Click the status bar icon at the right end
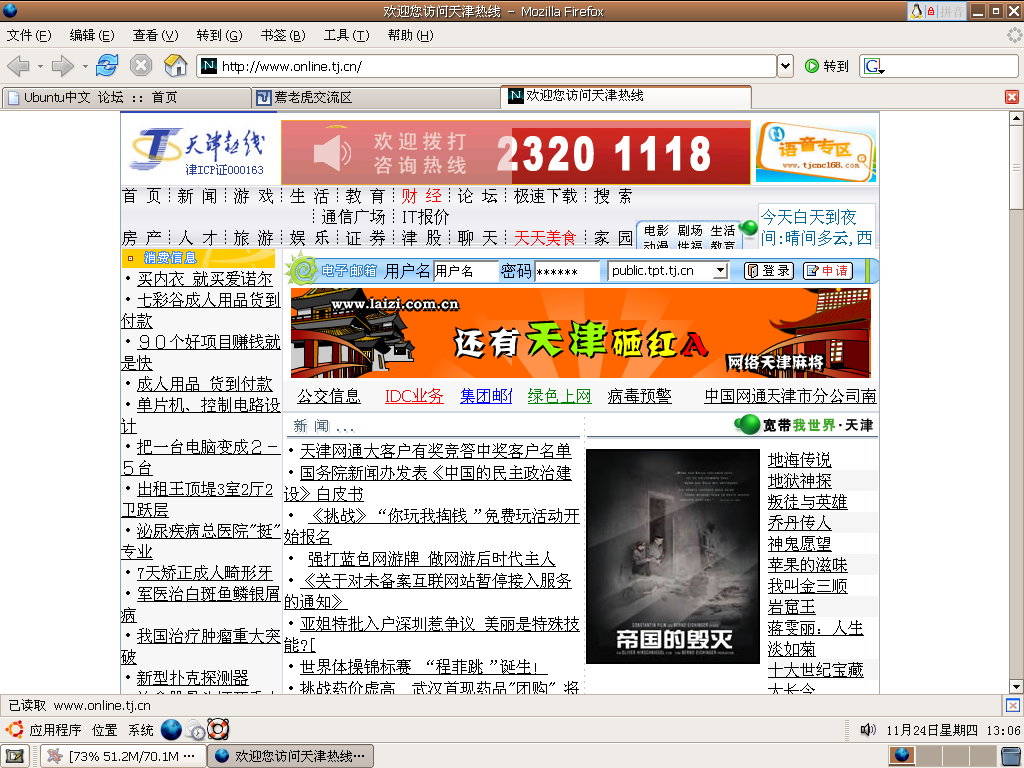 click(1012, 705)
